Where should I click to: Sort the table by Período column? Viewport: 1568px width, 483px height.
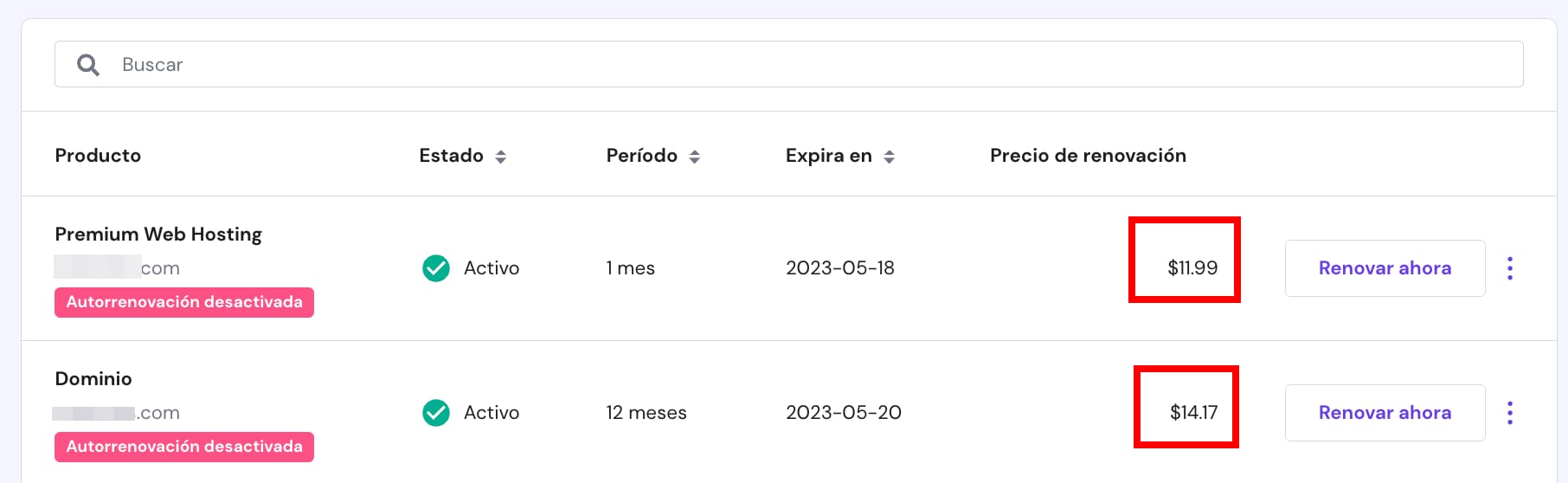point(694,157)
